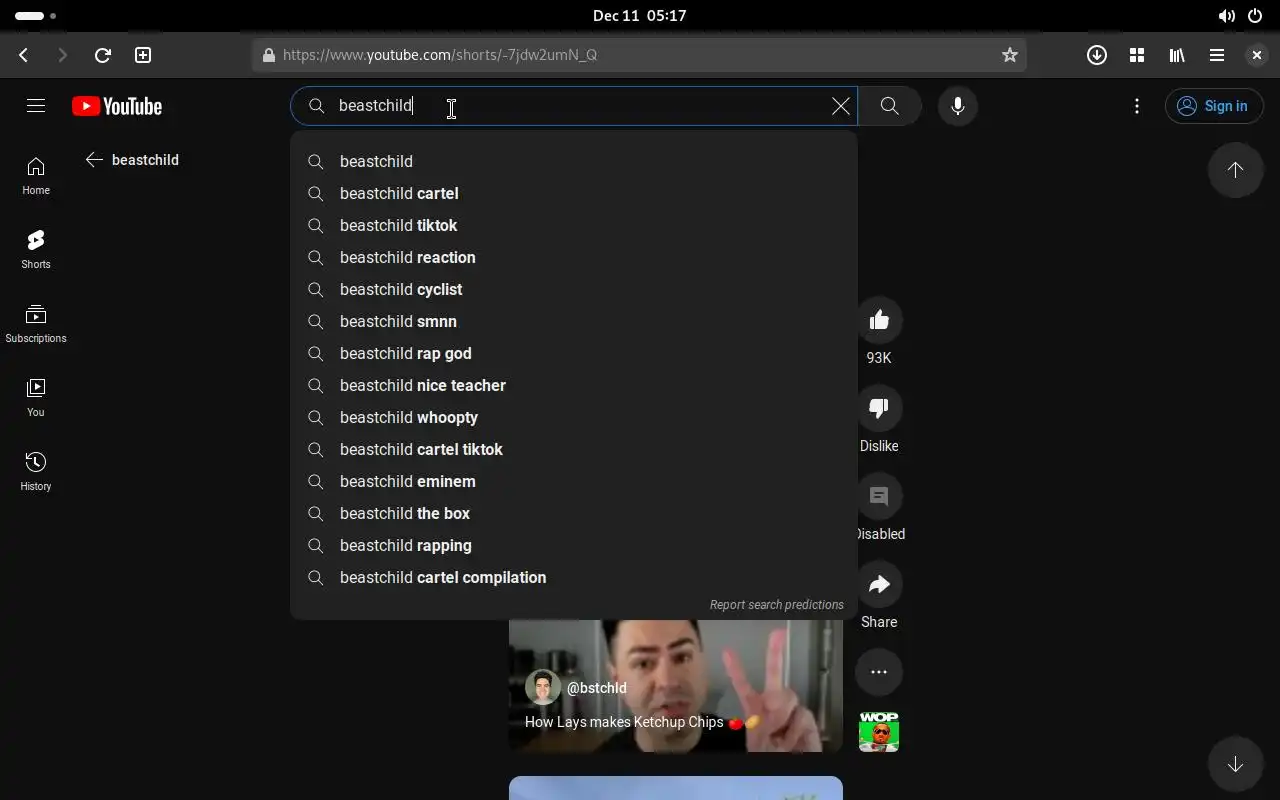The width and height of the screenshot is (1280, 800).
Task: Go forward with the browser forward arrow
Action: point(63,55)
